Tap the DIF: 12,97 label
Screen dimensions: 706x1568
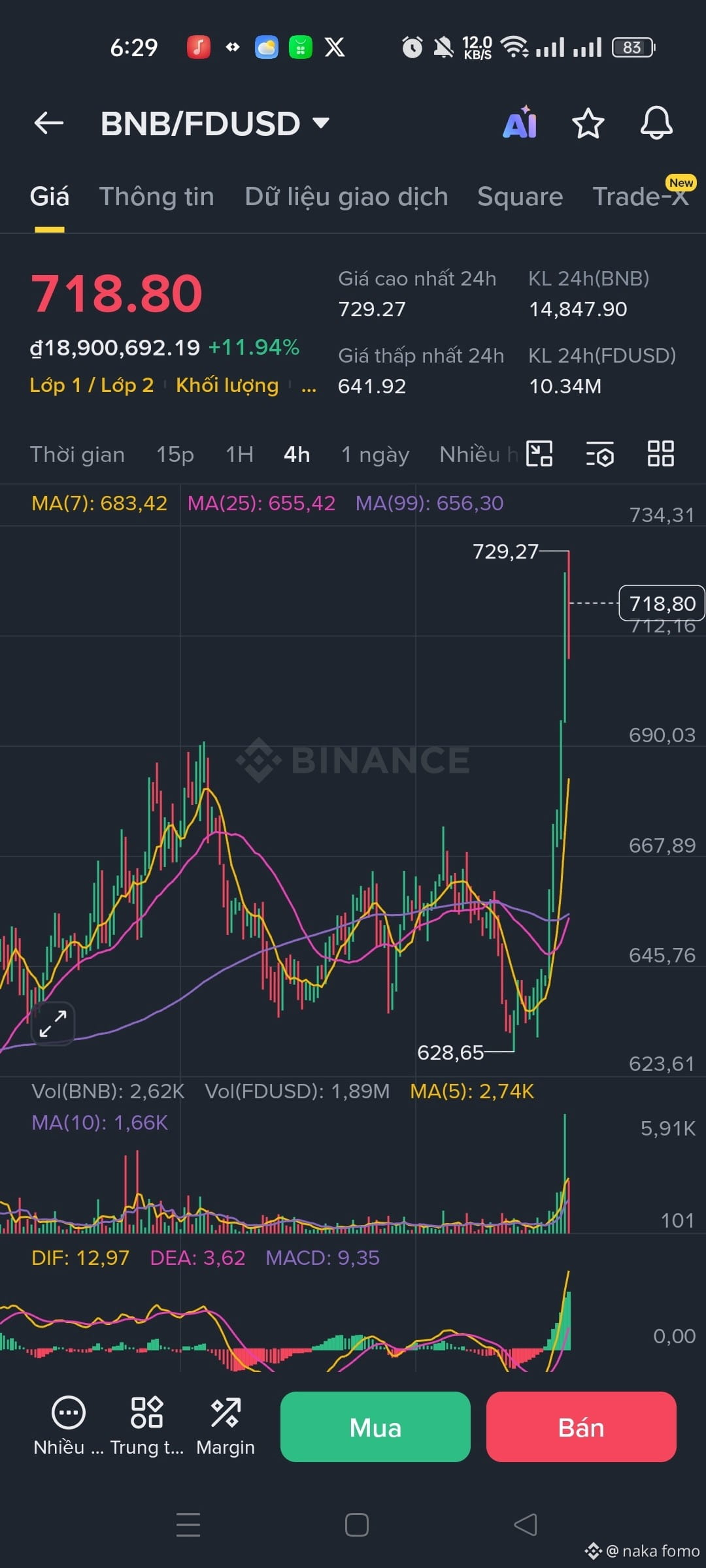(x=80, y=1258)
